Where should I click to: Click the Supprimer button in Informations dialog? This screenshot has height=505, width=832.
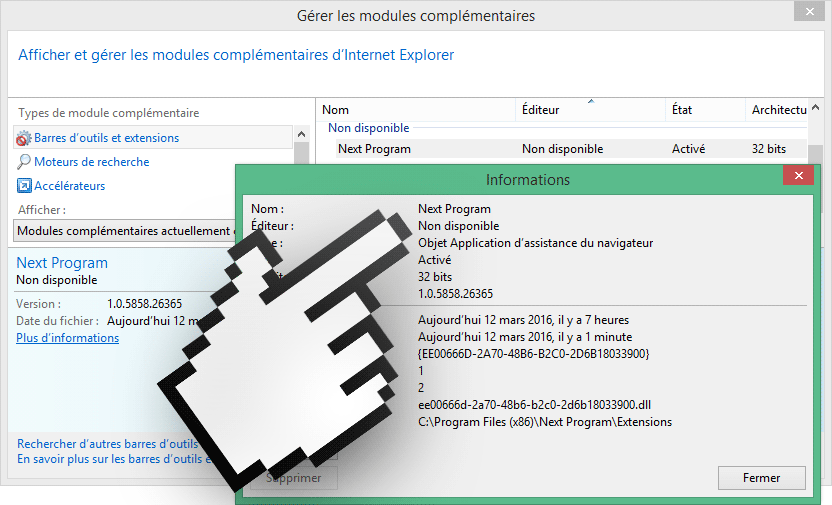click(293, 478)
